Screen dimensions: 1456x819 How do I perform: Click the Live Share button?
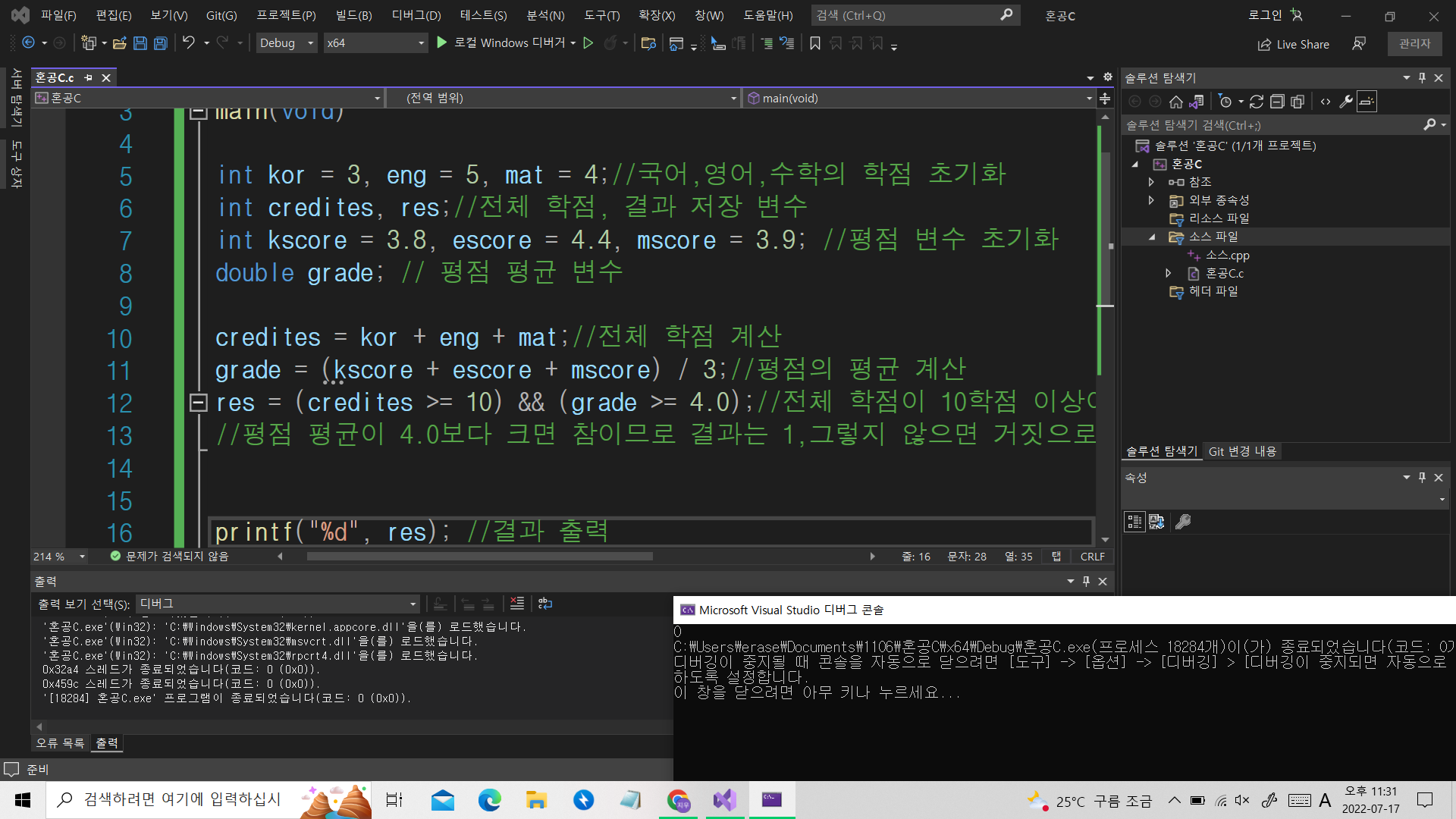coord(1294,44)
